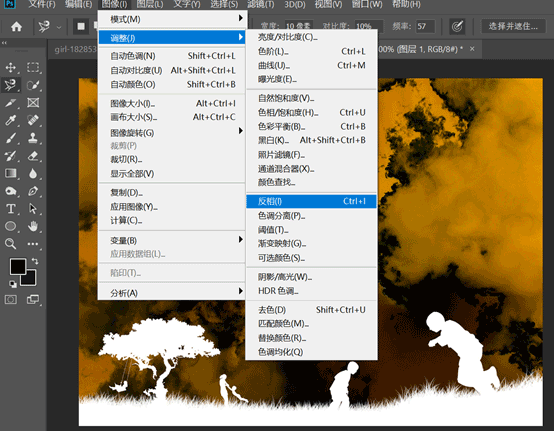Choose 画布大小(S) menu entry
The width and height of the screenshot is (554, 431).
(x=172, y=117)
